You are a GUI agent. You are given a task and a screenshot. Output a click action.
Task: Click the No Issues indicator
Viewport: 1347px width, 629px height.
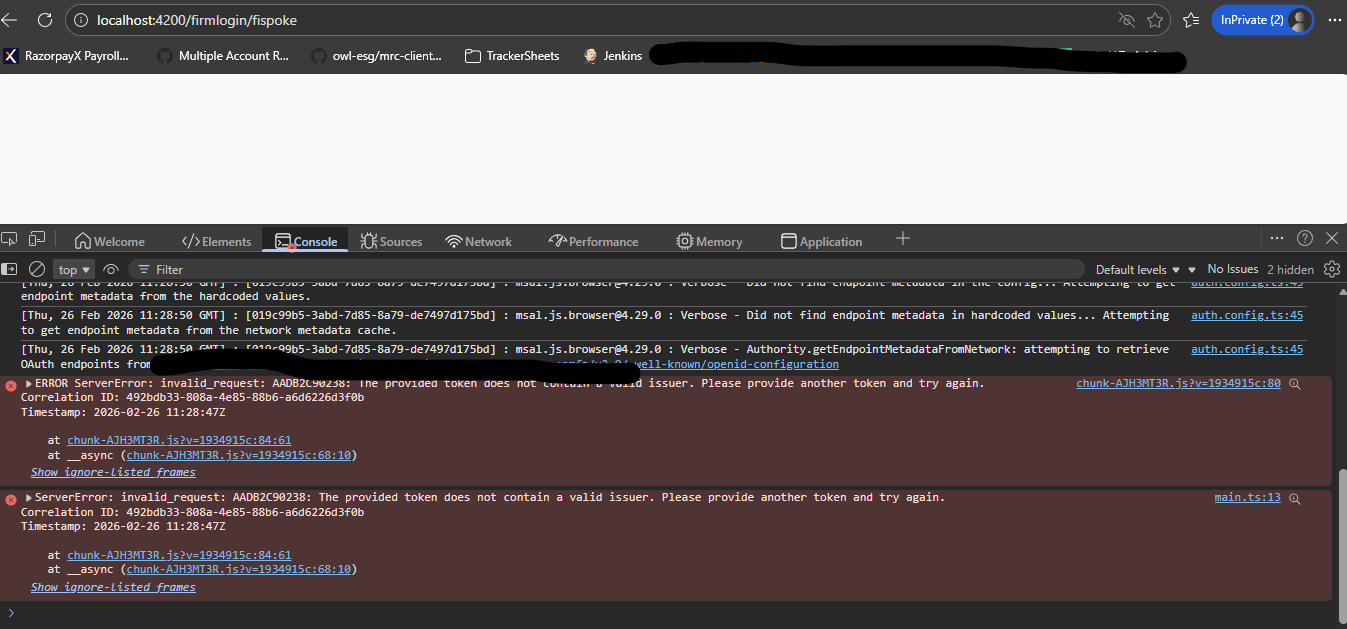[x=1232, y=269]
